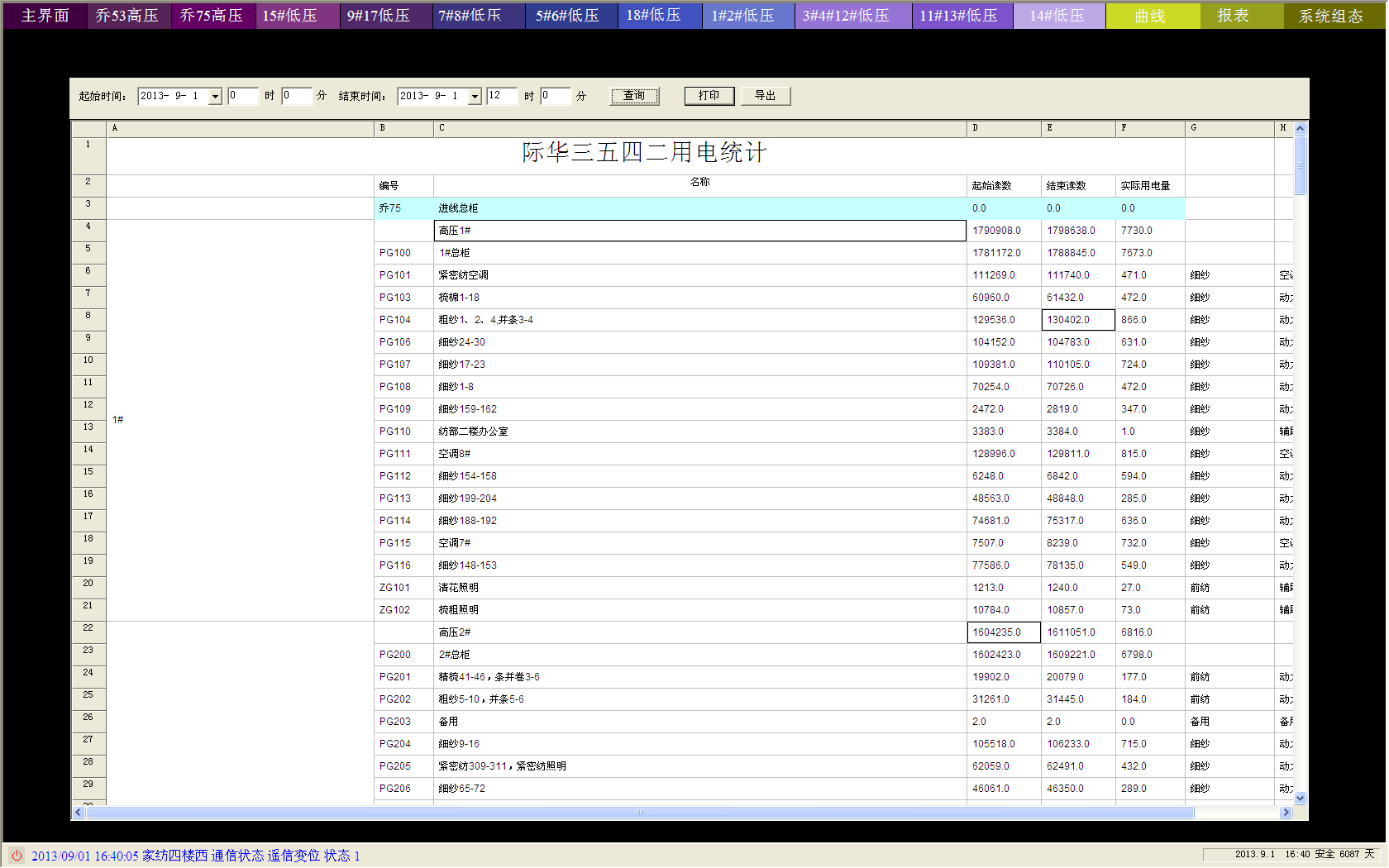
Task: Switch to 乔53高压 tab
Action: [x=128, y=16]
